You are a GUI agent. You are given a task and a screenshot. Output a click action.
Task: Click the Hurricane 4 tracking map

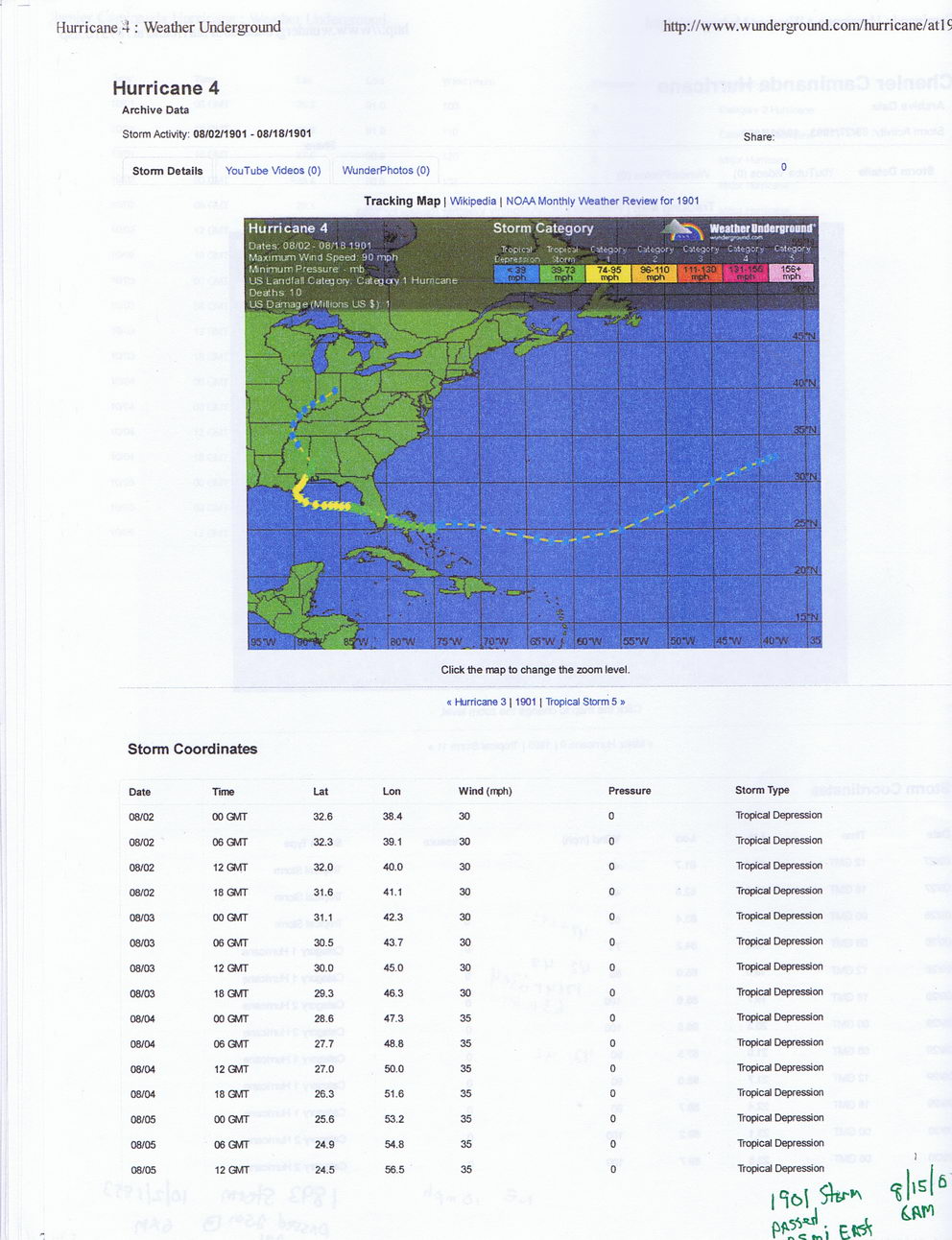[x=534, y=432]
